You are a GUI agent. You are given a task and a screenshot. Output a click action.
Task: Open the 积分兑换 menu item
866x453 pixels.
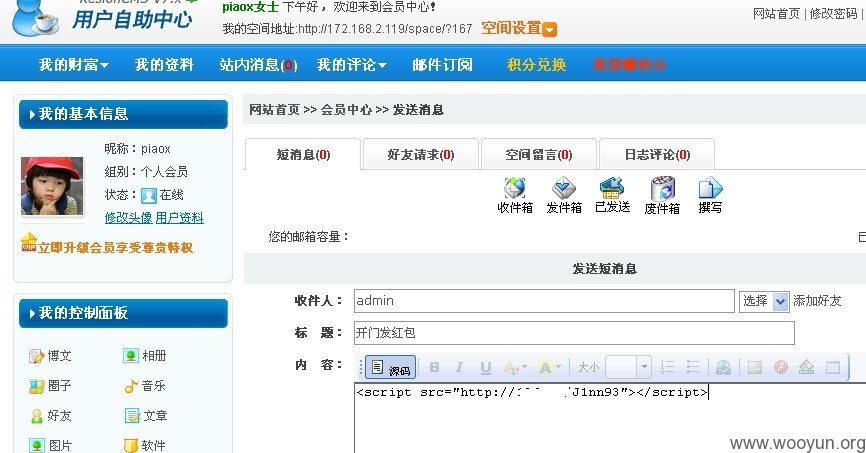(536, 65)
